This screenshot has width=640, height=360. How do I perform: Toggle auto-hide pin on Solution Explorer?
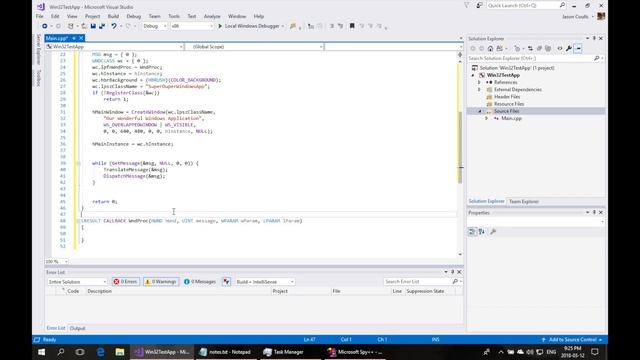click(x=594, y=38)
